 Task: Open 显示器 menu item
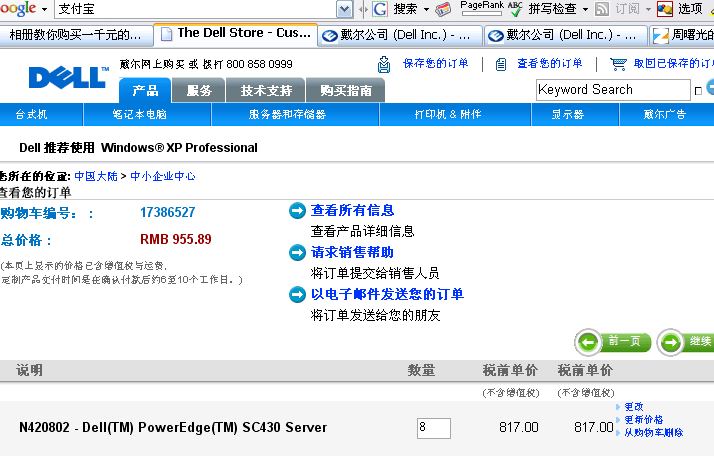pyautogui.click(x=568, y=114)
